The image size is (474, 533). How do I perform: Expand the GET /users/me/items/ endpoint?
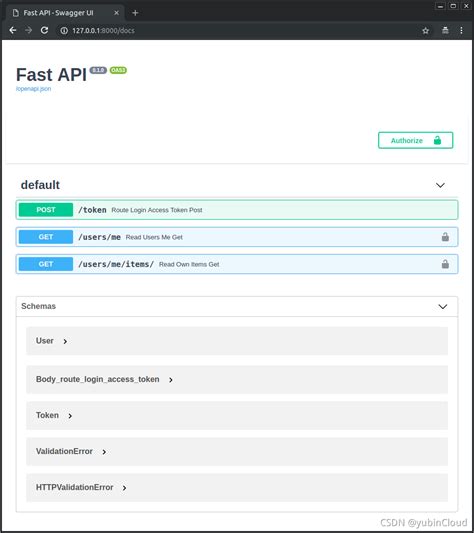237,264
